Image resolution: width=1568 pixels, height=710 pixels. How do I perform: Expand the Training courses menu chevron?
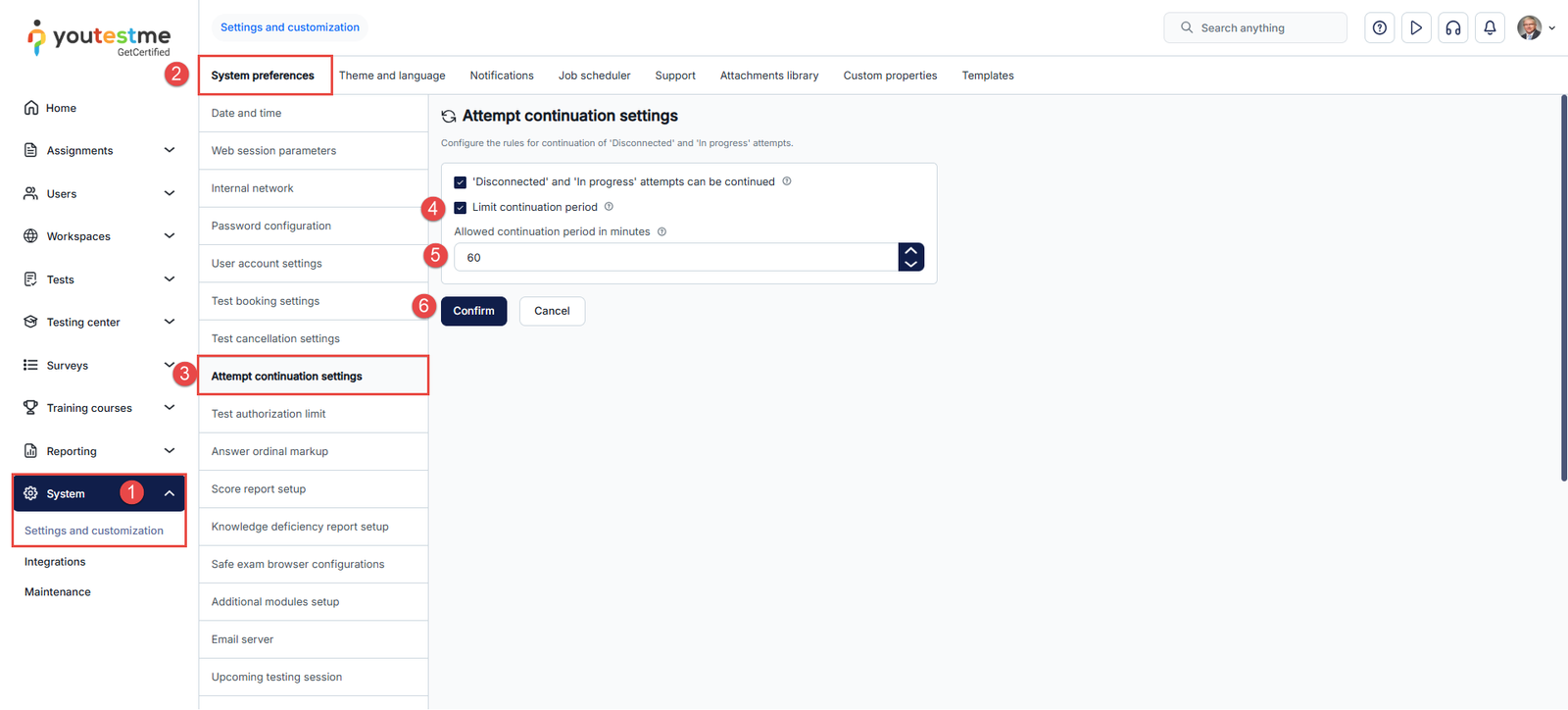click(x=170, y=408)
